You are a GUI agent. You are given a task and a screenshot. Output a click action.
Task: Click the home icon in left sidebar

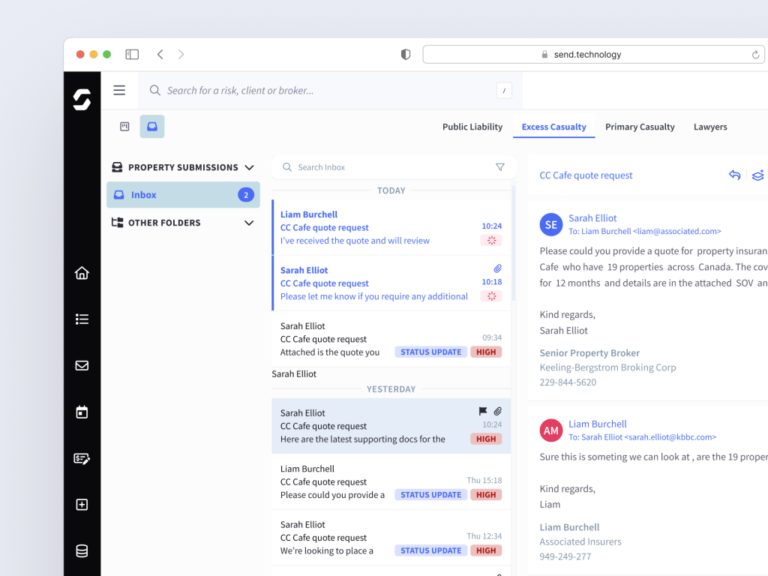[x=82, y=273]
